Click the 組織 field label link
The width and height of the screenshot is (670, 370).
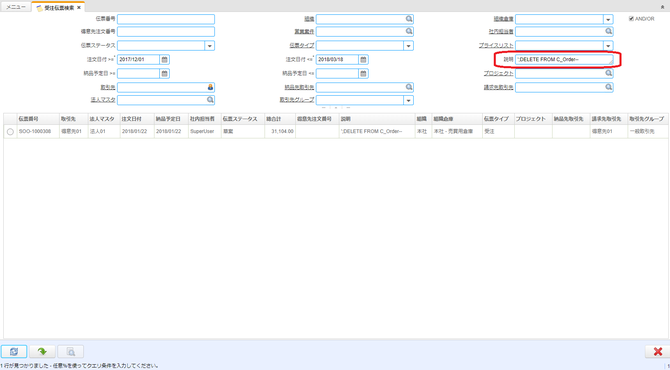click(309, 19)
